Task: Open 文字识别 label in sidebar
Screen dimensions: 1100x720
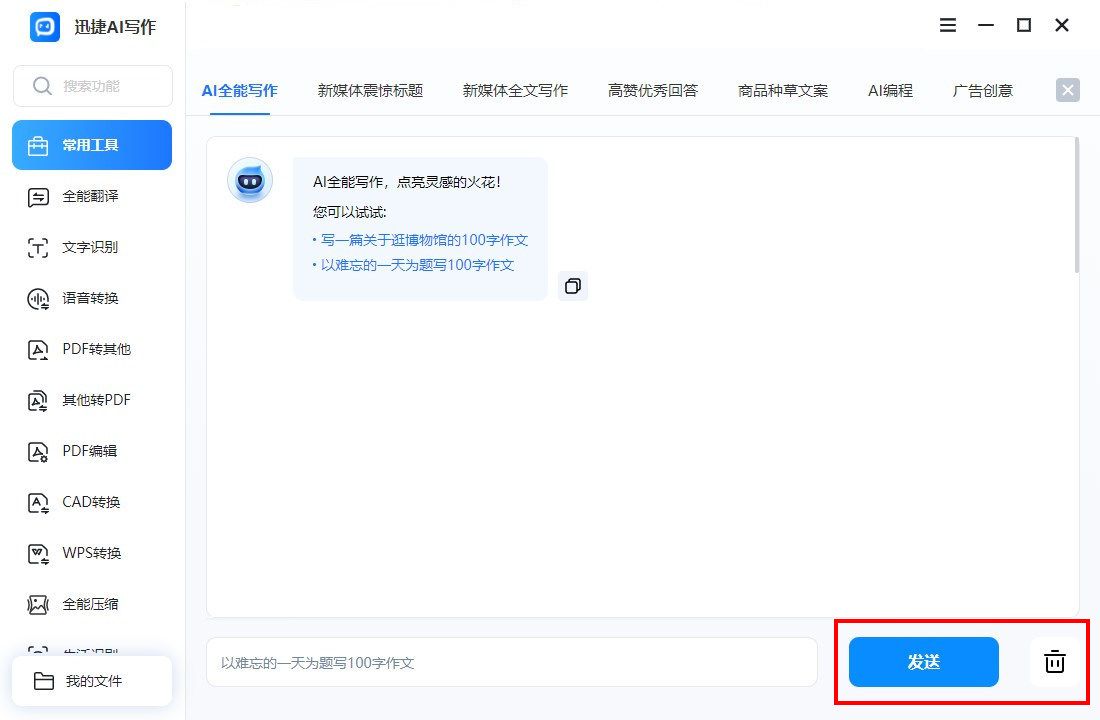Action: tap(90, 247)
